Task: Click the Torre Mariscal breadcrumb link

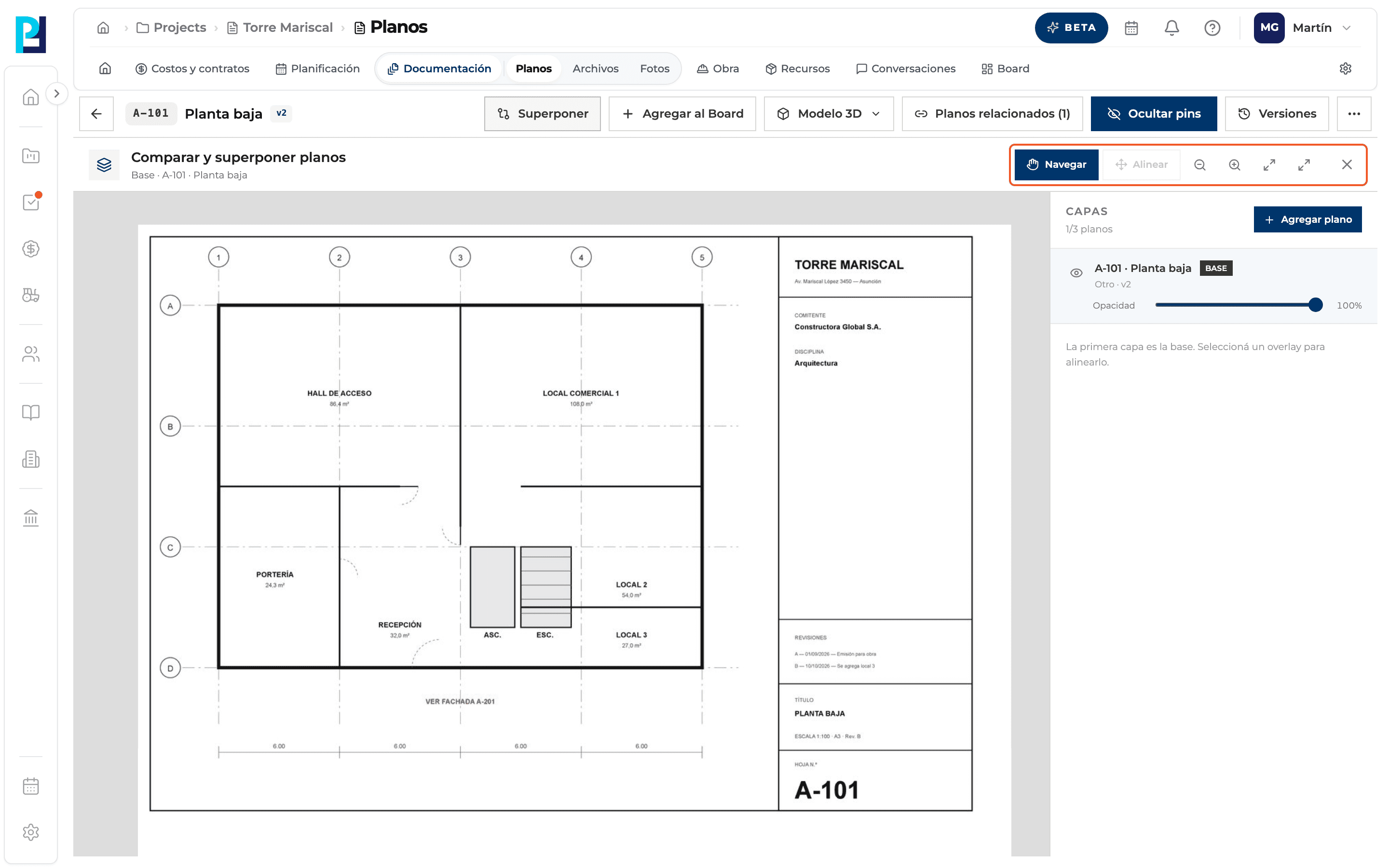Action: (280, 27)
